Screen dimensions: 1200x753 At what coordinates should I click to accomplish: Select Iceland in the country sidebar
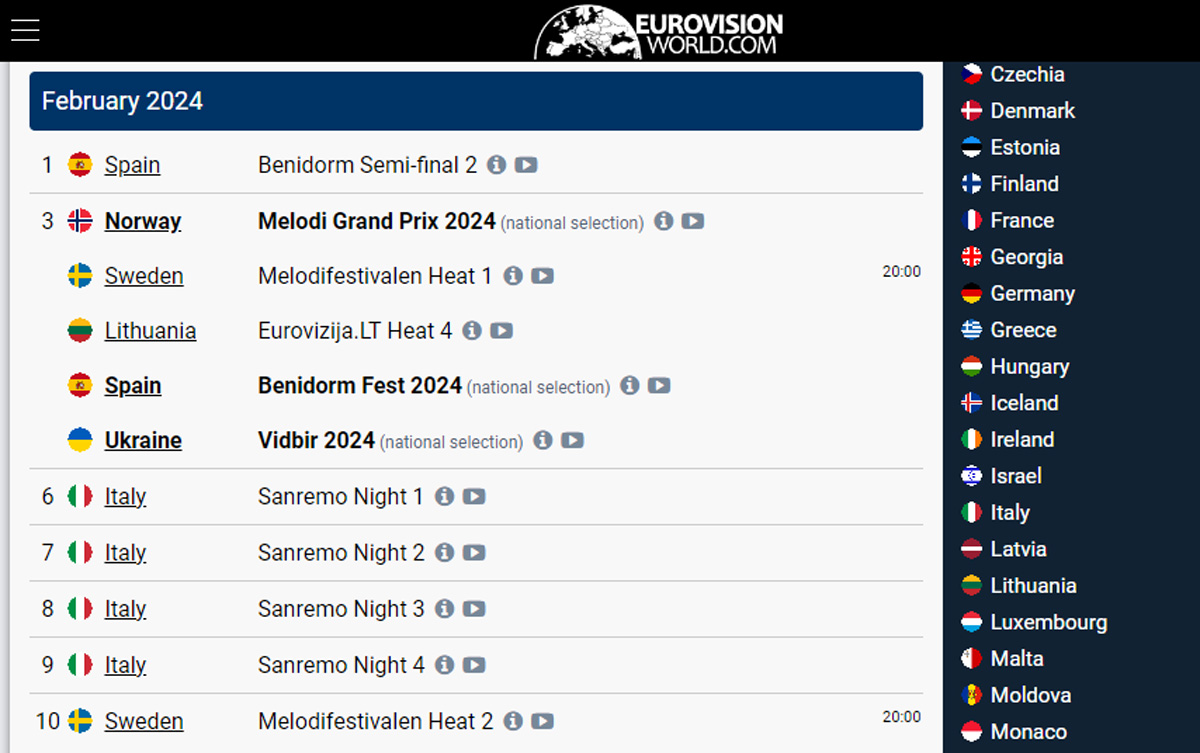pos(1024,403)
